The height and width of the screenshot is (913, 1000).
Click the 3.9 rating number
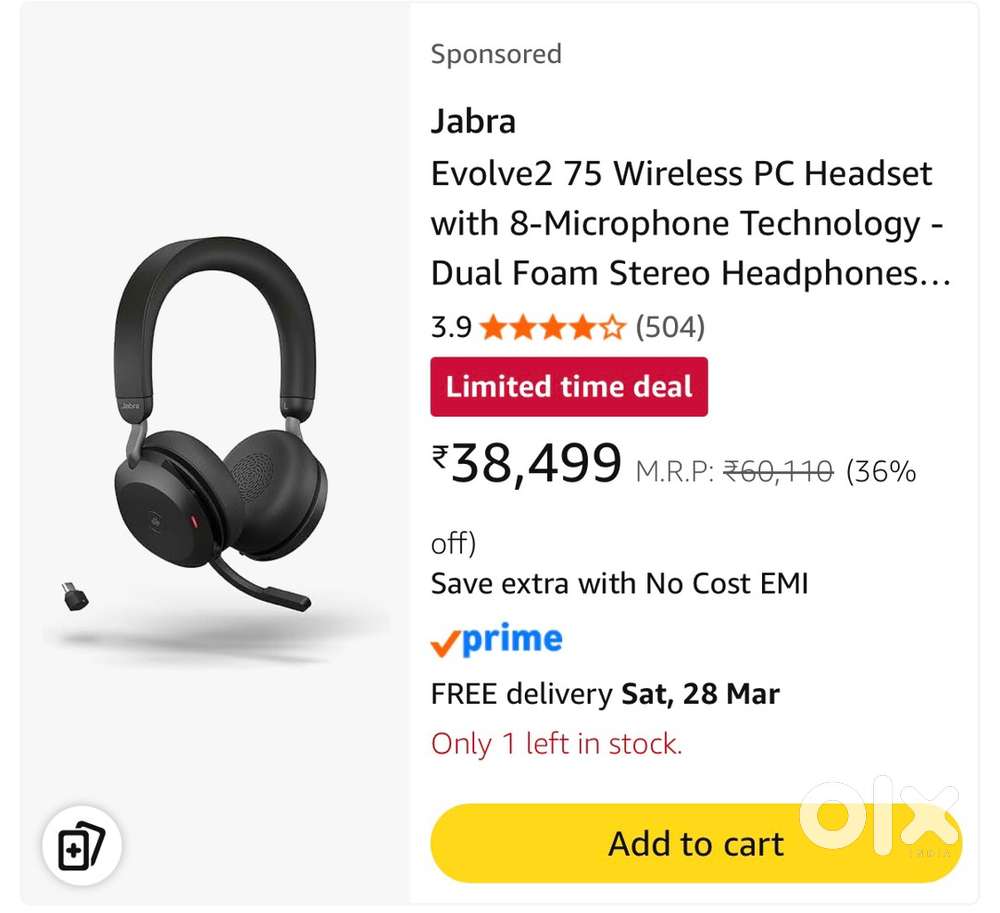(450, 327)
